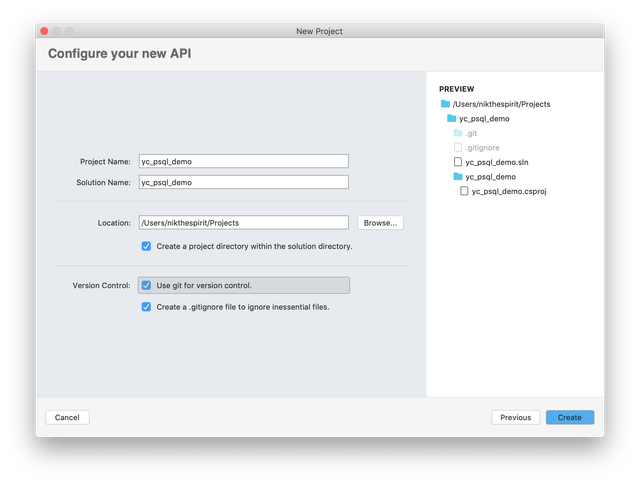Screen dimensions: 640x484
Task: Edit the Location path field
Action: click(x=243, y=223)
